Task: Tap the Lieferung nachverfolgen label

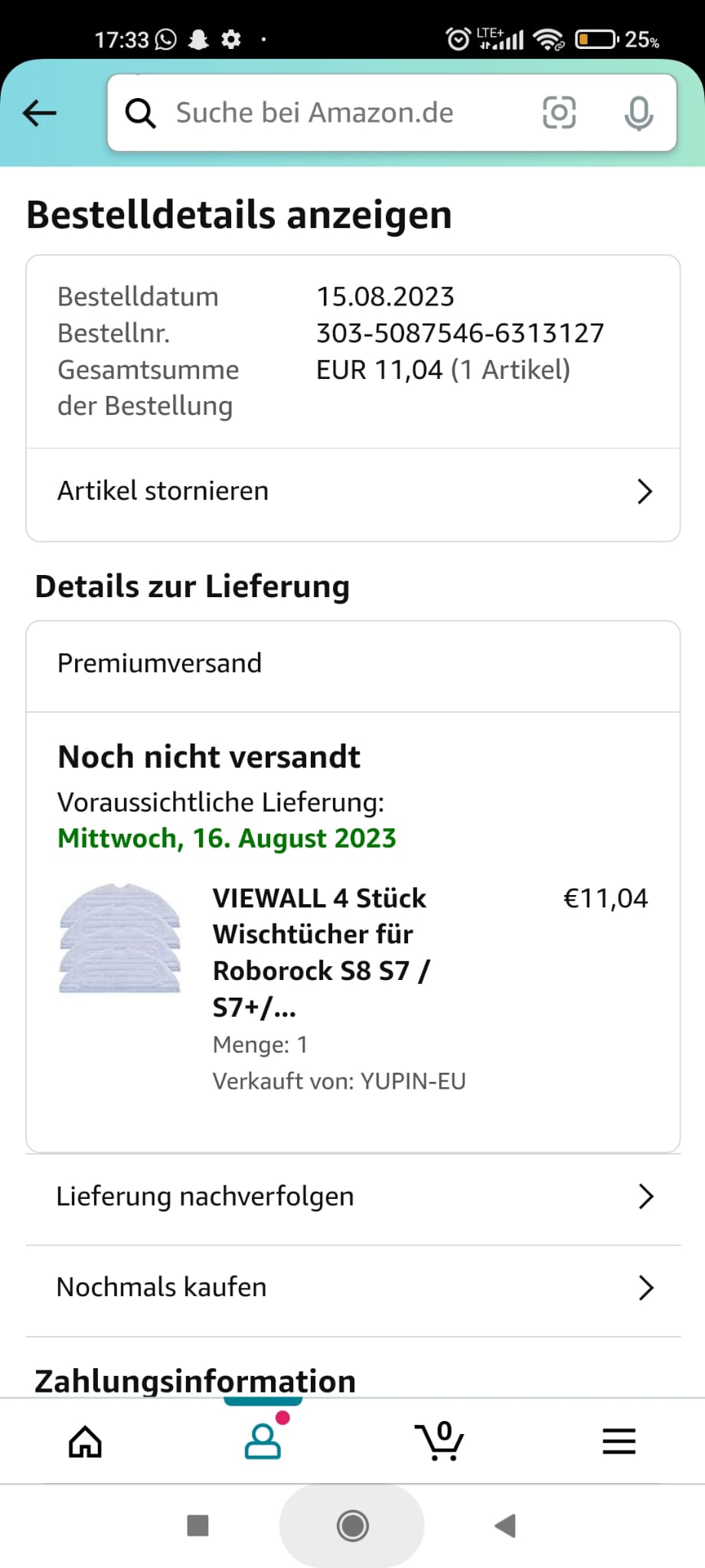Action: pyautogui.click(x=205, y=1197)
